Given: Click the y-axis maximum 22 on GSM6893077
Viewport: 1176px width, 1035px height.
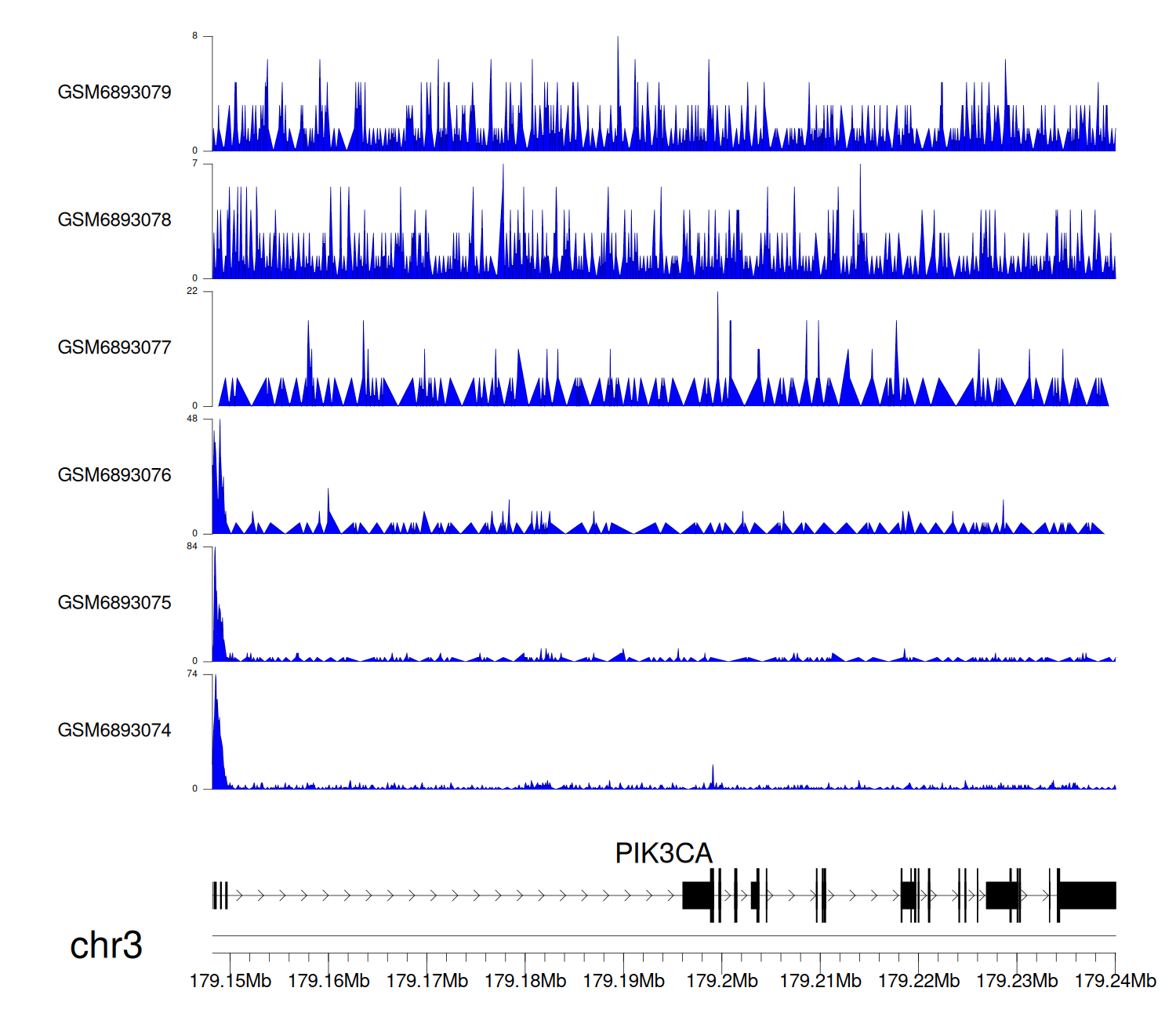Looking at the screenshot, I should [x=192, y=291].
